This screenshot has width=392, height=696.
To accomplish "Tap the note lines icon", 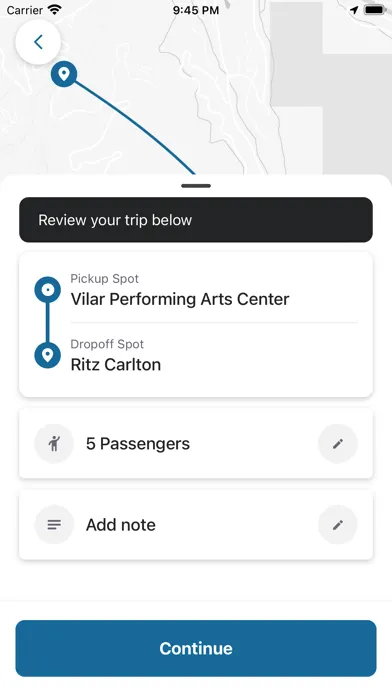I will tap(54, 525).
